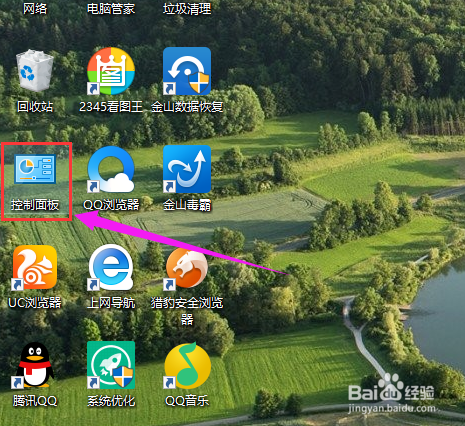Click the 金山毒霸 text label
This screenshot has height=426, width=465.
[187, 205]
